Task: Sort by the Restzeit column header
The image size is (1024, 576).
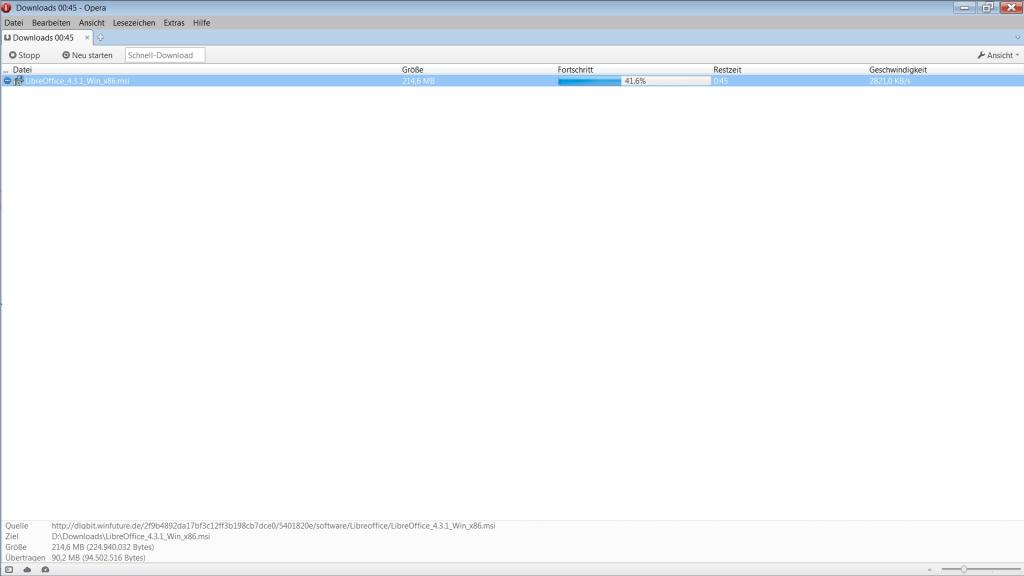Action: pos(727,70)
